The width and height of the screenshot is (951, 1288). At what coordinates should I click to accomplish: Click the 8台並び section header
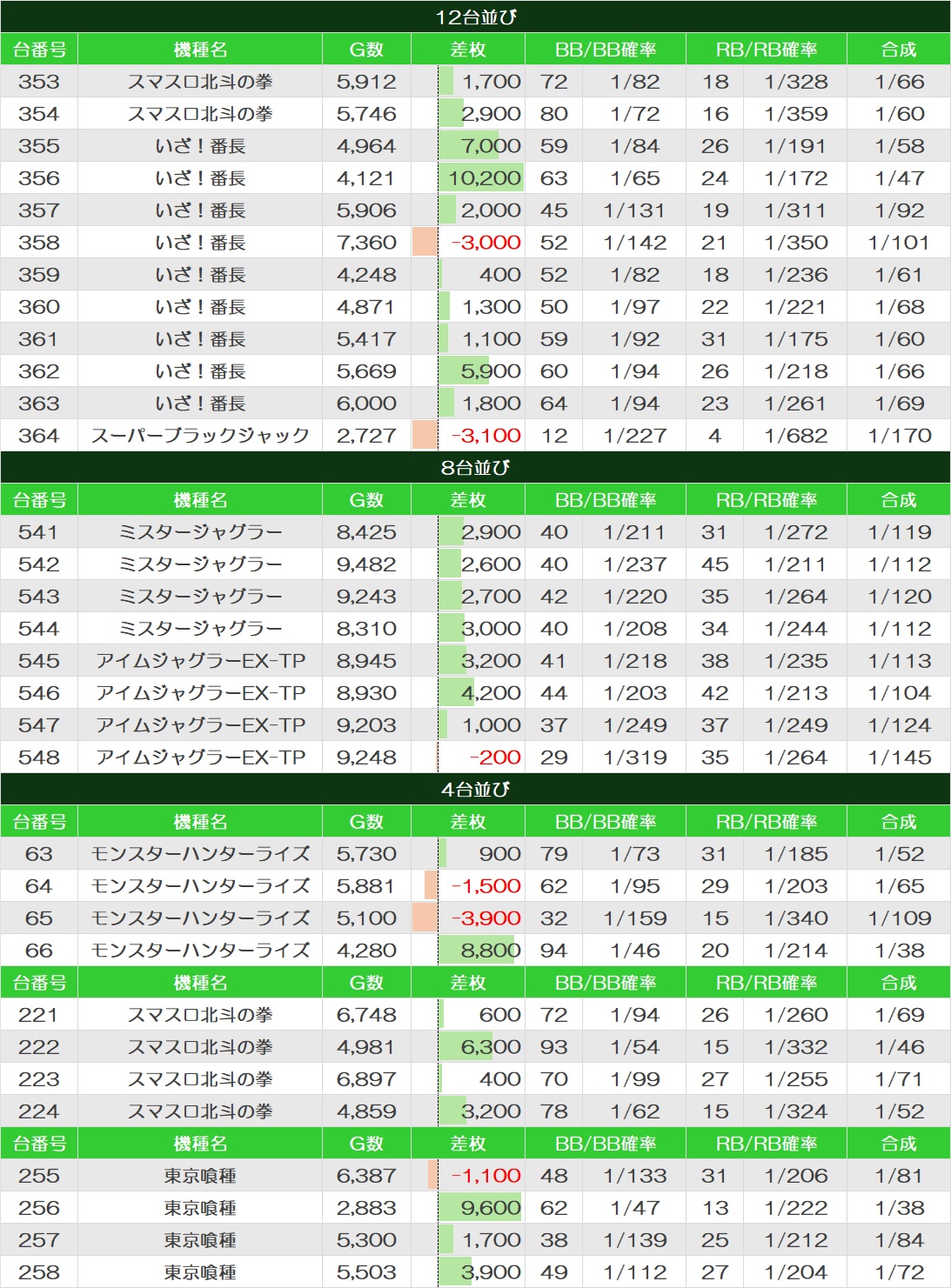tap(475, 467)
